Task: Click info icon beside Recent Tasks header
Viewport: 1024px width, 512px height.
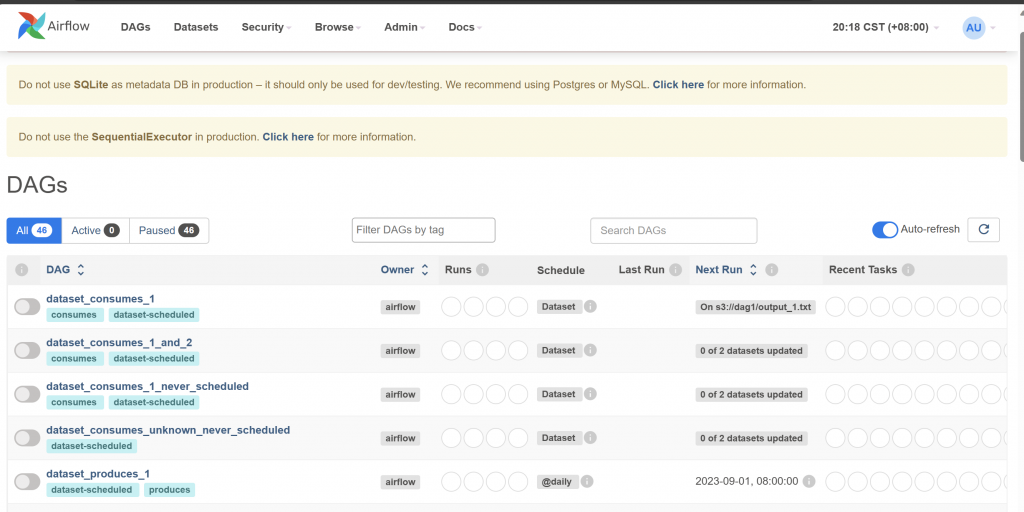Action: (x=907, y=270)
